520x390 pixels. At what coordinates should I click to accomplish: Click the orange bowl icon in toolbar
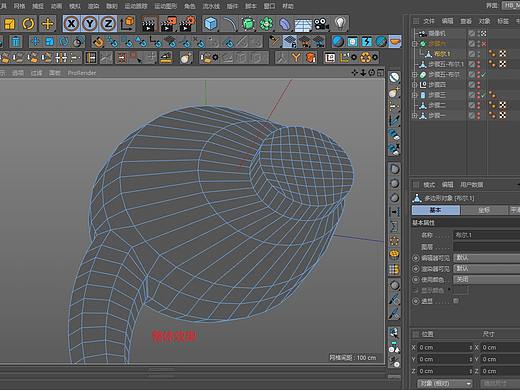[x=395, y=42]
